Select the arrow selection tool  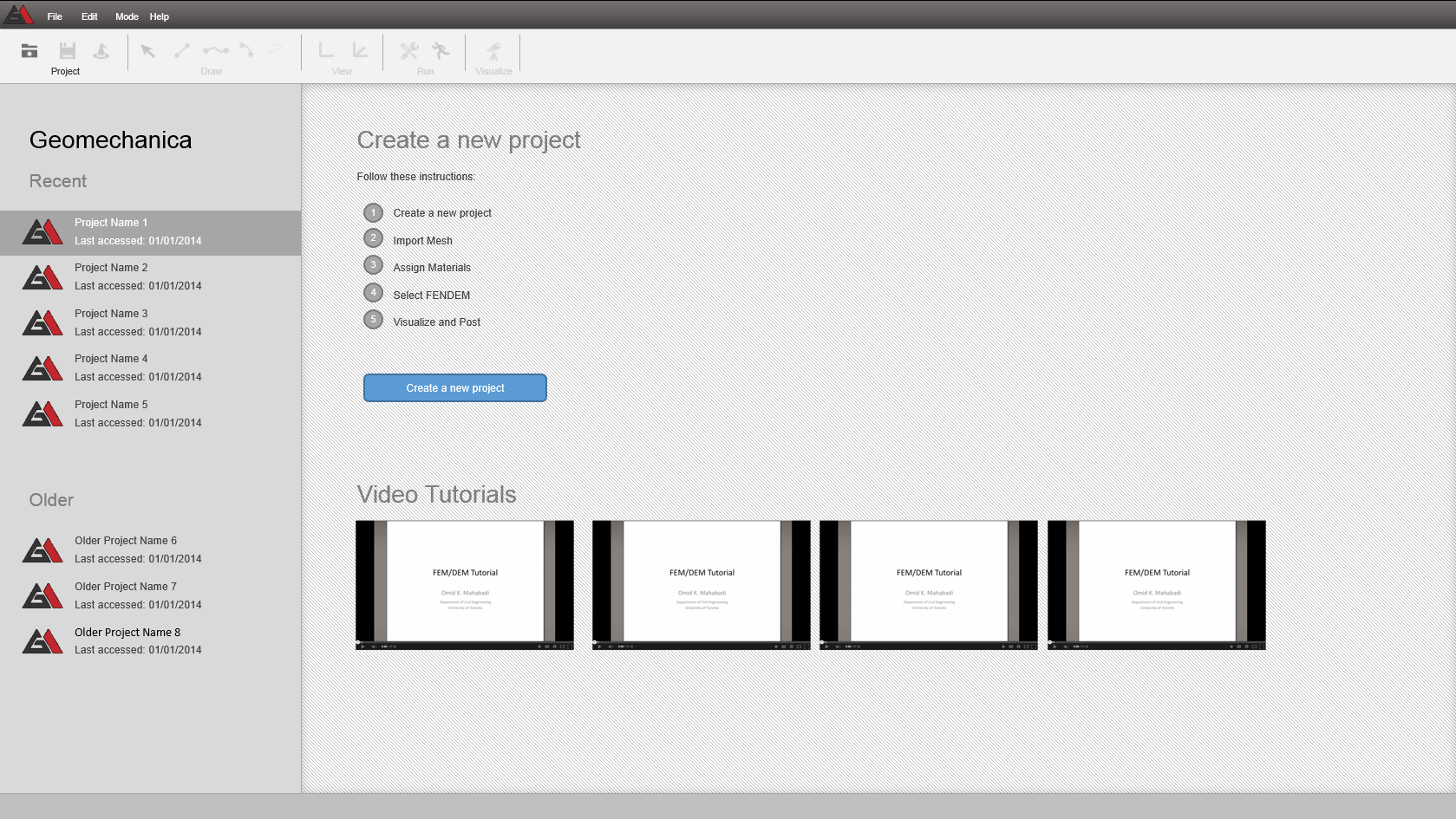[147, 52]
